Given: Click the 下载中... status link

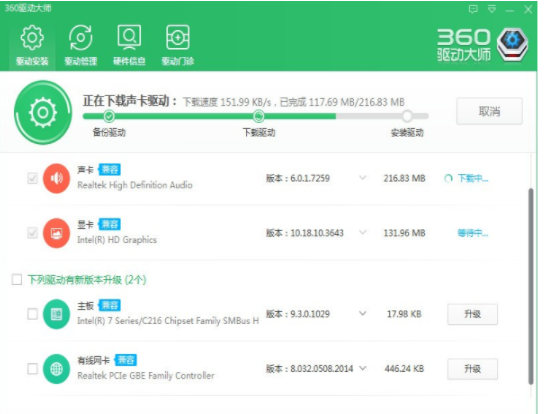Looking at the screenshot, I should point(473,179).
